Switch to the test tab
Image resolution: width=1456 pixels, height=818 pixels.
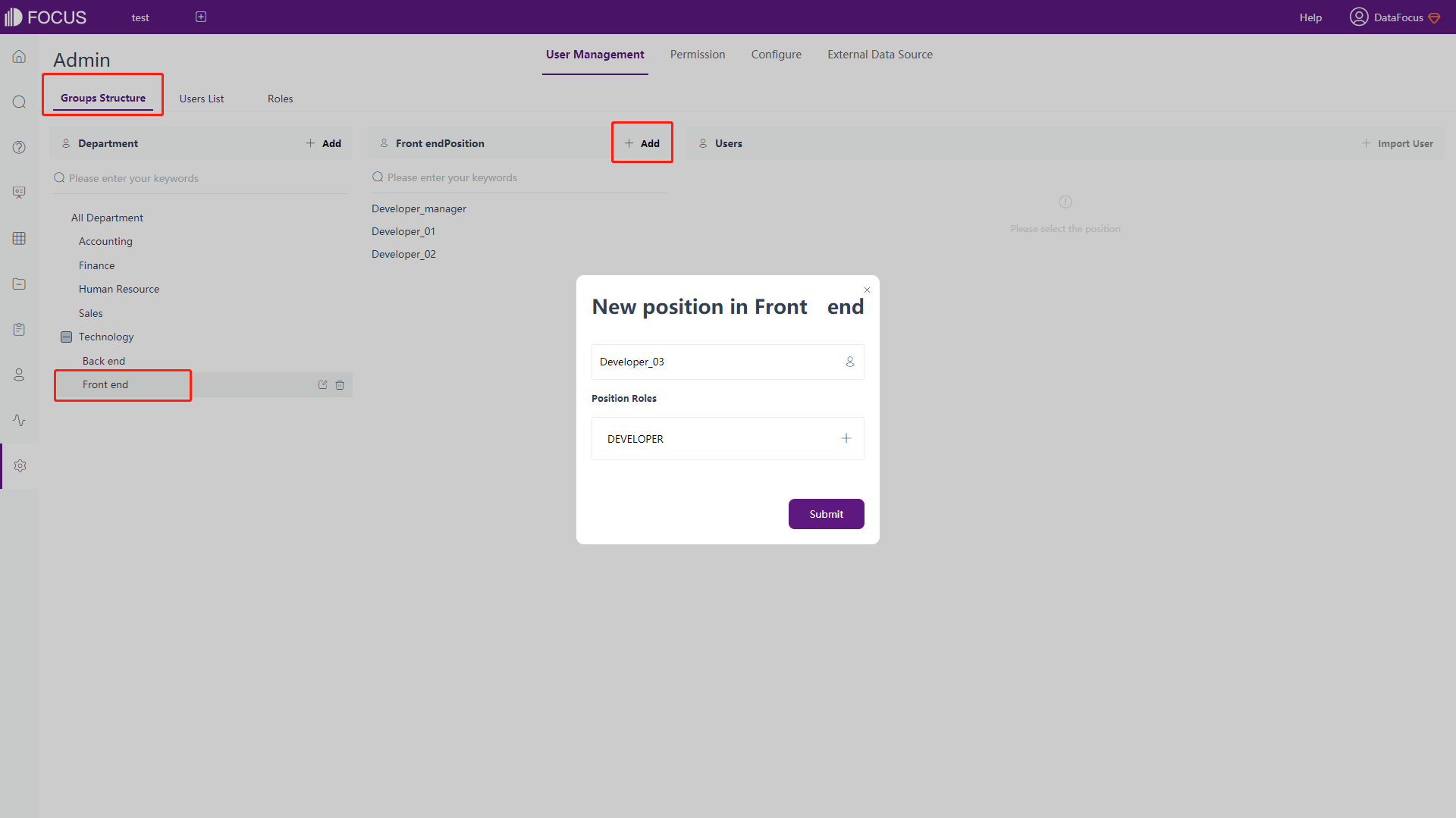click(x=140, y=17)
